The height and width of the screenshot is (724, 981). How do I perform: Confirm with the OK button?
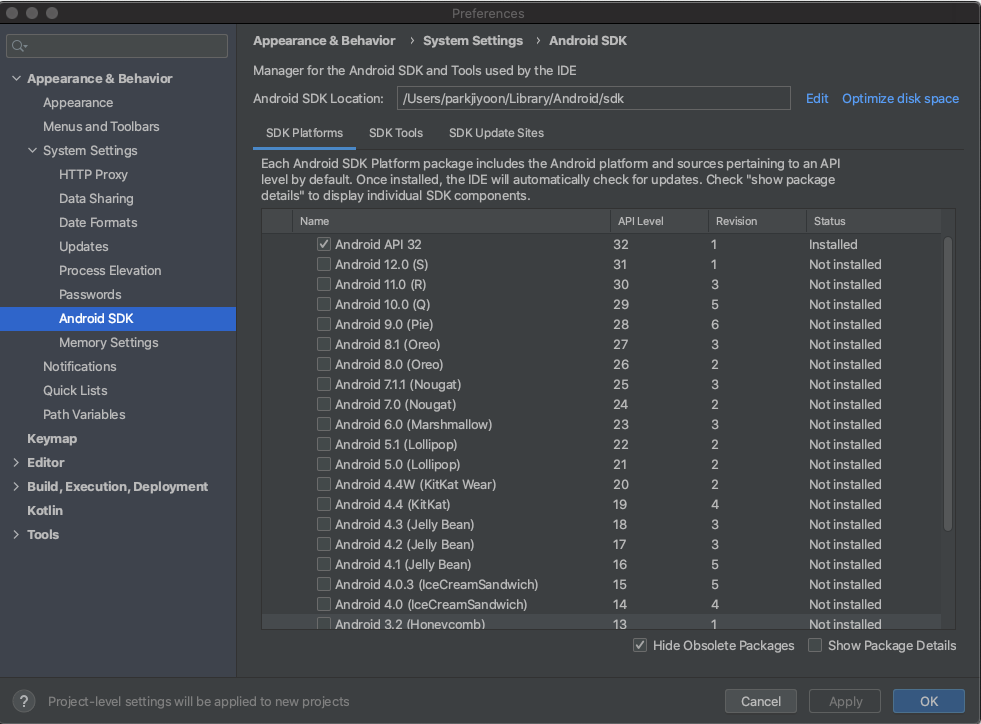tap(928, 701)
